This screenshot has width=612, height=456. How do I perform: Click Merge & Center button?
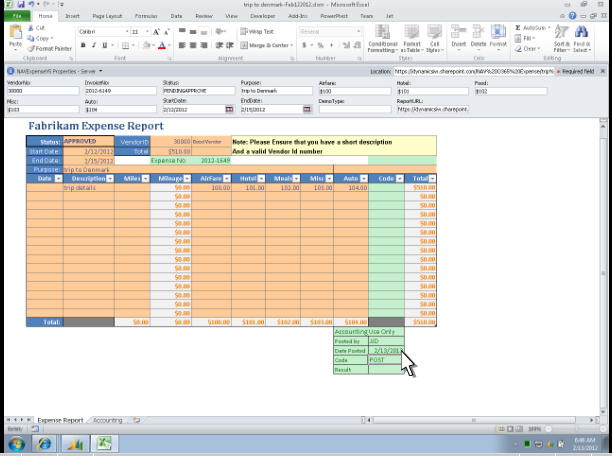[265, 45]
